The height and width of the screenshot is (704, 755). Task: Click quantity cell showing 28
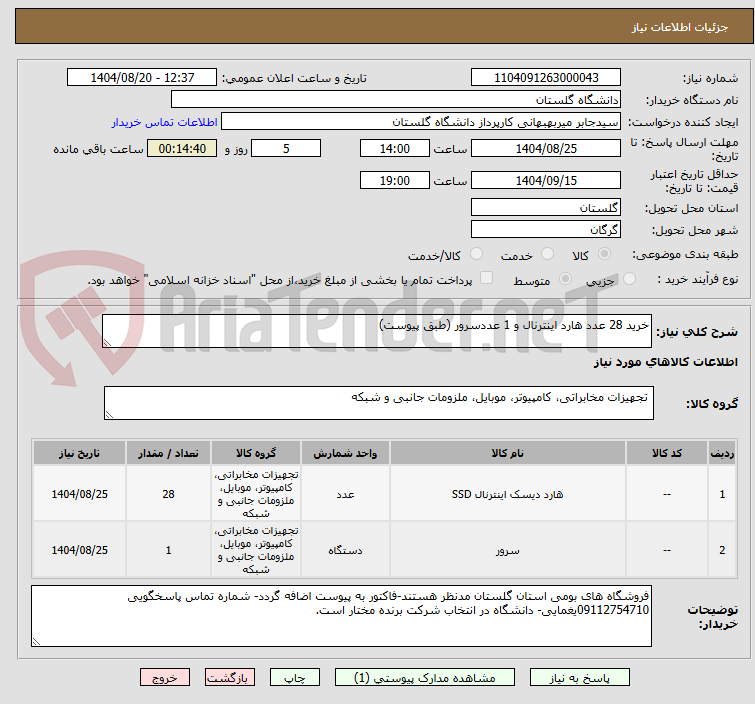(x=168, y=494)
